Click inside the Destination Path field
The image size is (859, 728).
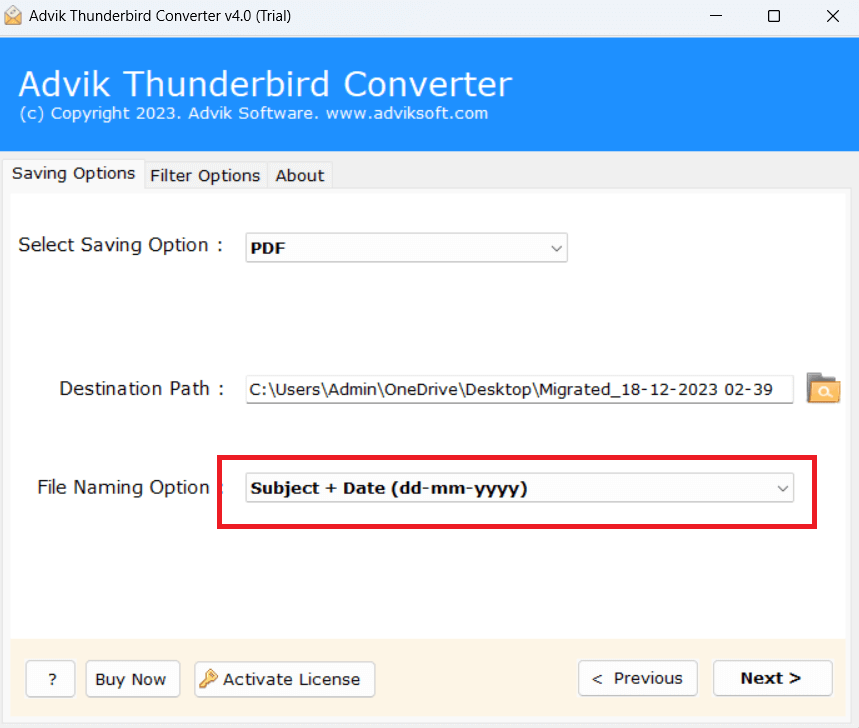[x=519, y=389]
